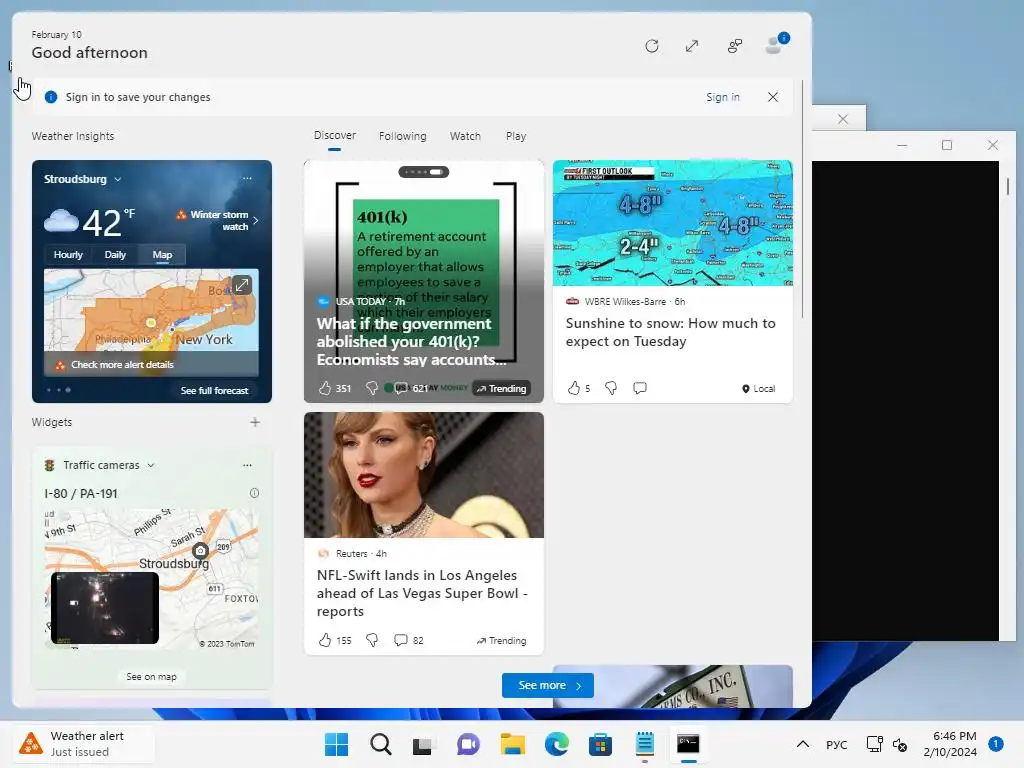Open muted volume tray icon
Image resolution: width=1024 pixels, height=768 pixels.
click(900, 744)
